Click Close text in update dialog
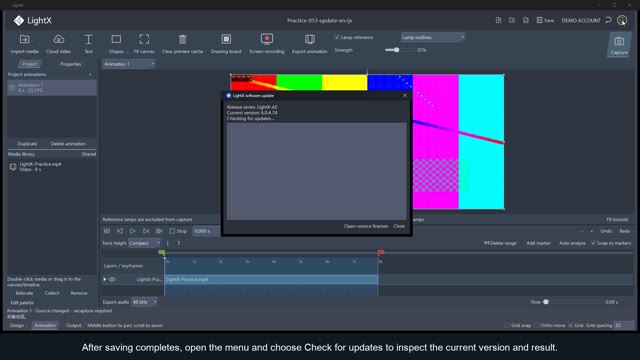Image resolution: width=640 pixels, height=360 pixels. [399, 226]
